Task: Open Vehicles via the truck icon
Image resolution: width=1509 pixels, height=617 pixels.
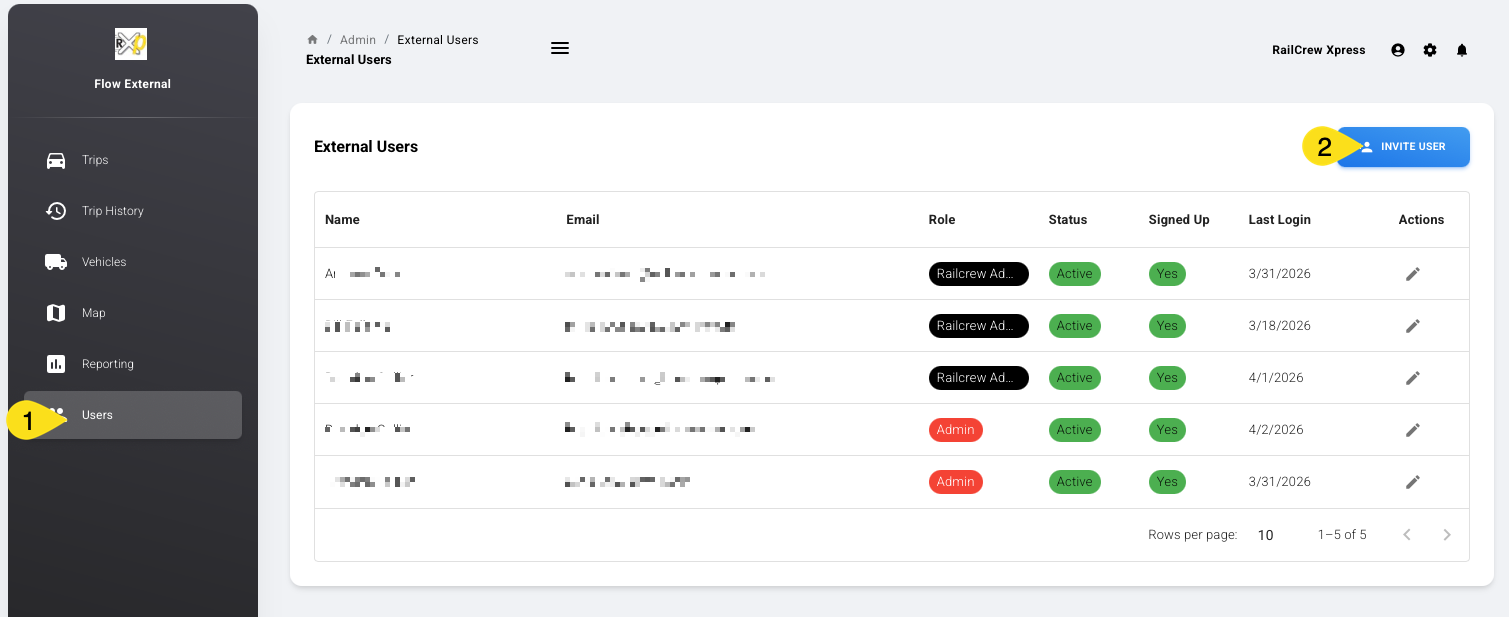Action: coord(57,262)
